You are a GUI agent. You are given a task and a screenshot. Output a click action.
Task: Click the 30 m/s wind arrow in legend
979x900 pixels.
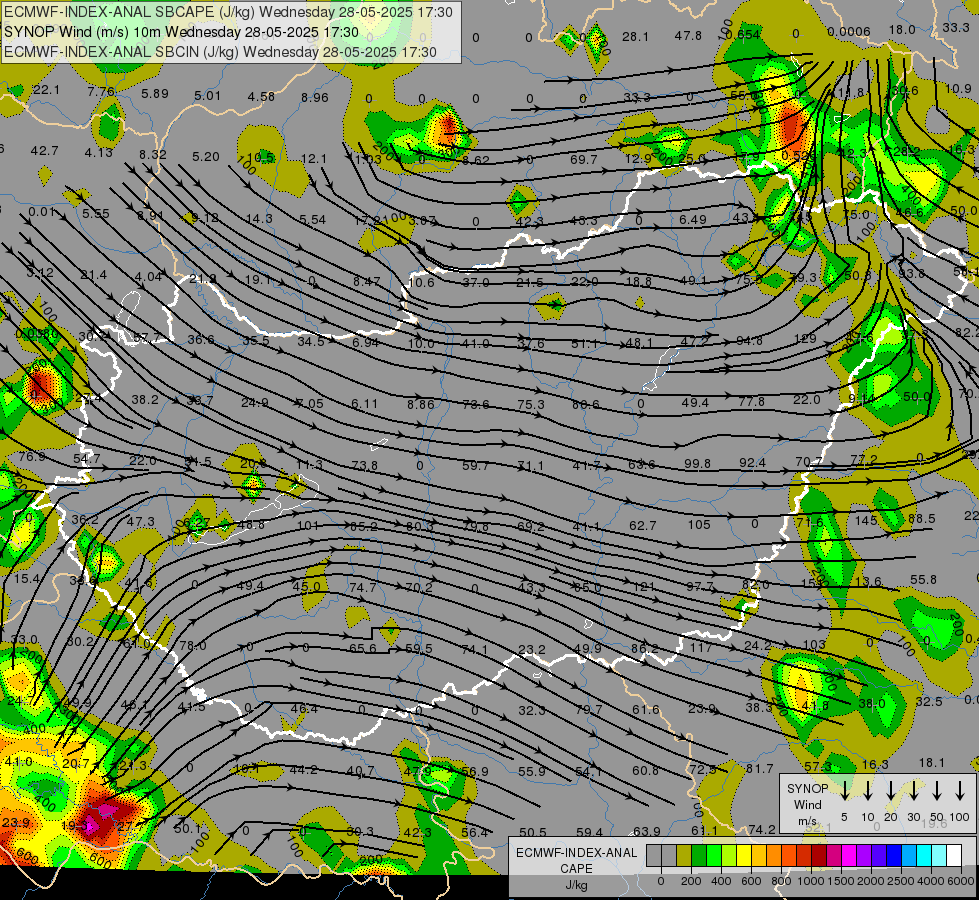[913, 791]
